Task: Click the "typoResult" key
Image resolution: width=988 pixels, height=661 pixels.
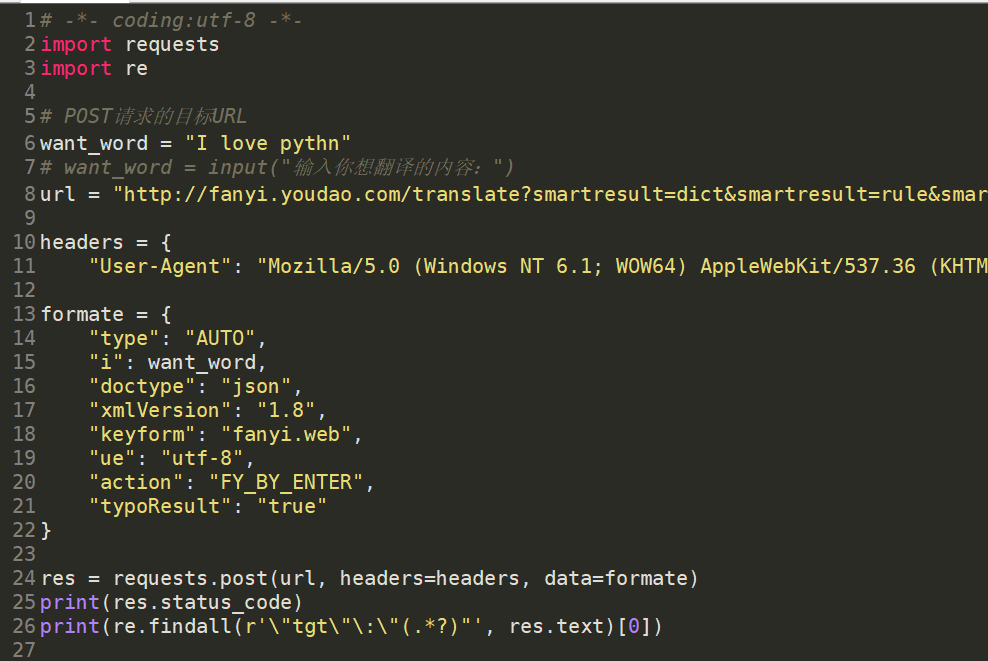Action: (x=160, y=506)
